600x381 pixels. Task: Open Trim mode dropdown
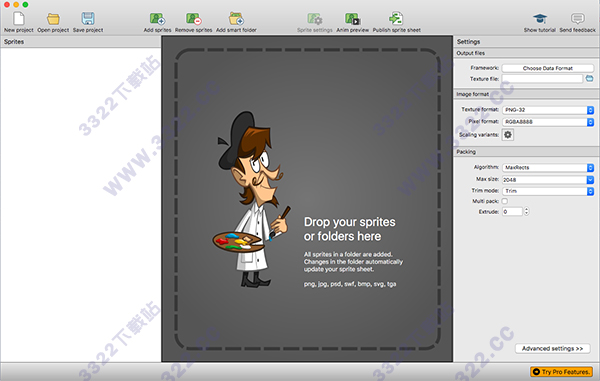click(x=548, y=191)
